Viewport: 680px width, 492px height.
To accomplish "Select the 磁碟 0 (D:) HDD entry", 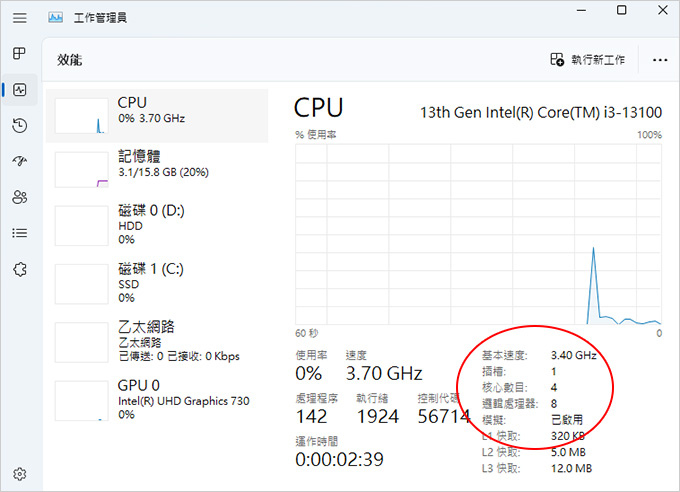I will (x=157, y=226).
